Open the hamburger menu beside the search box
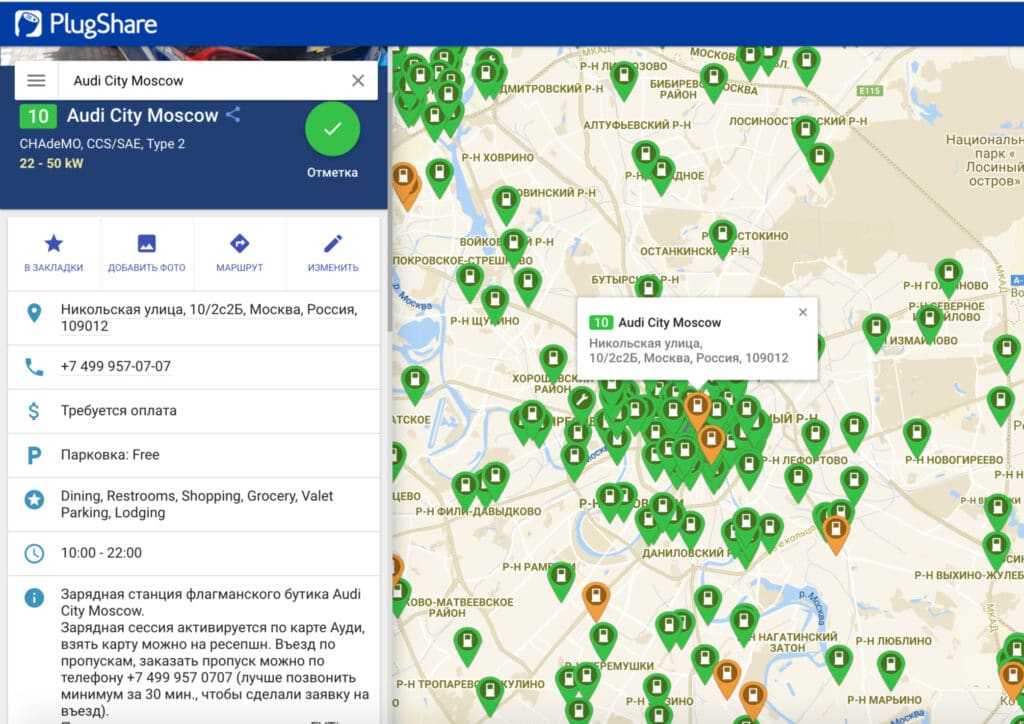 (36, 80)
